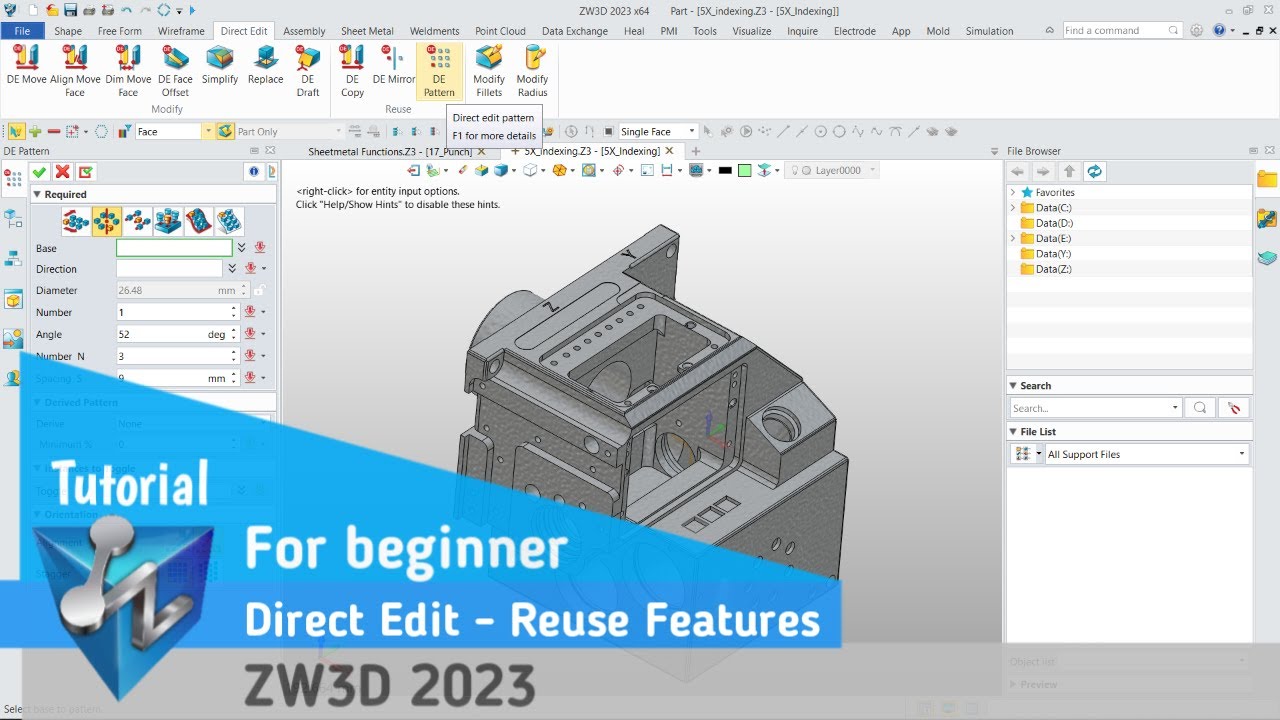Select the first pattern type icon

76,221
